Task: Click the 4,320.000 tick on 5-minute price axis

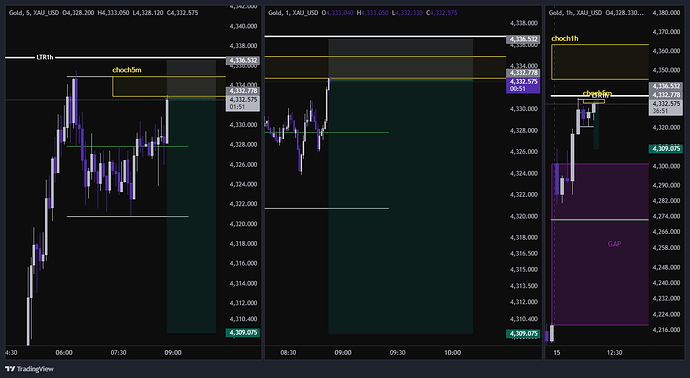Action: 243,224
